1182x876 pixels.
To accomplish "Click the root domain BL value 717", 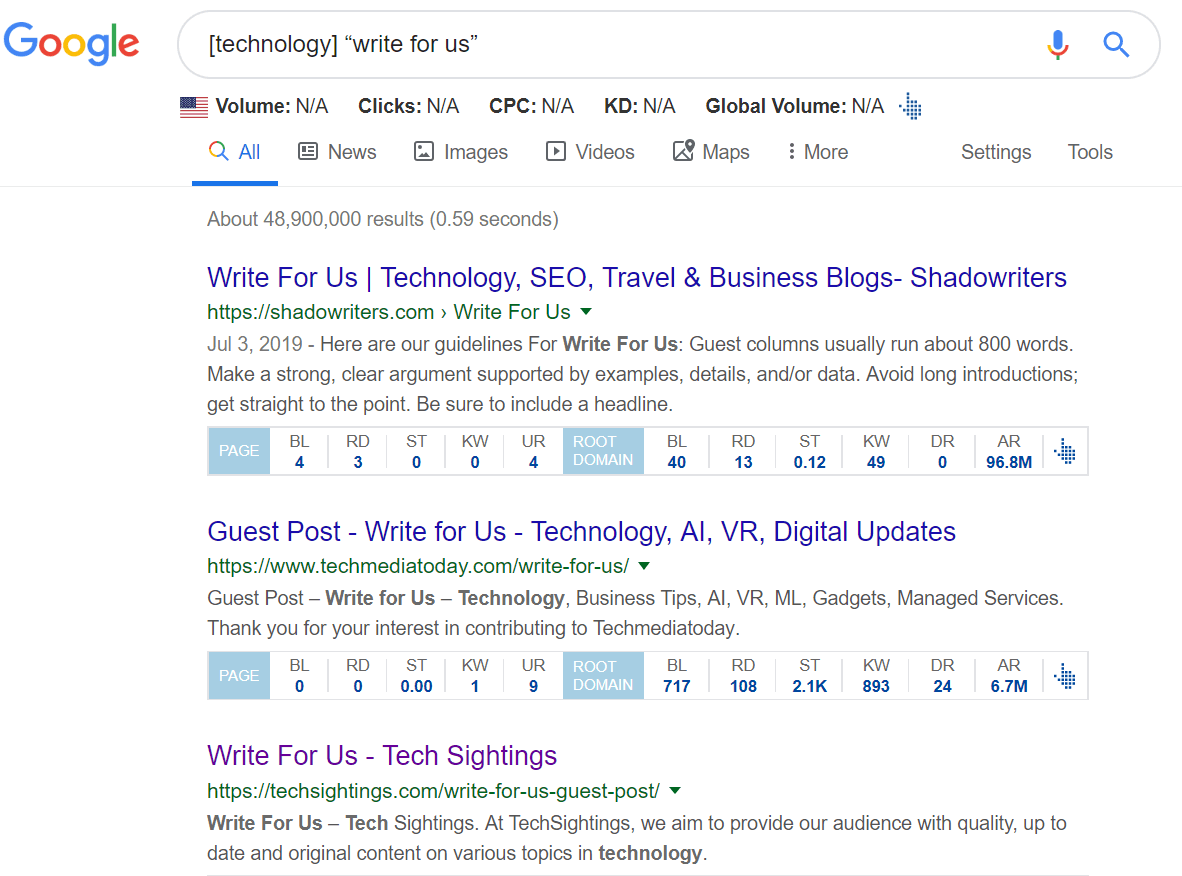I will (x=677, y=686).
